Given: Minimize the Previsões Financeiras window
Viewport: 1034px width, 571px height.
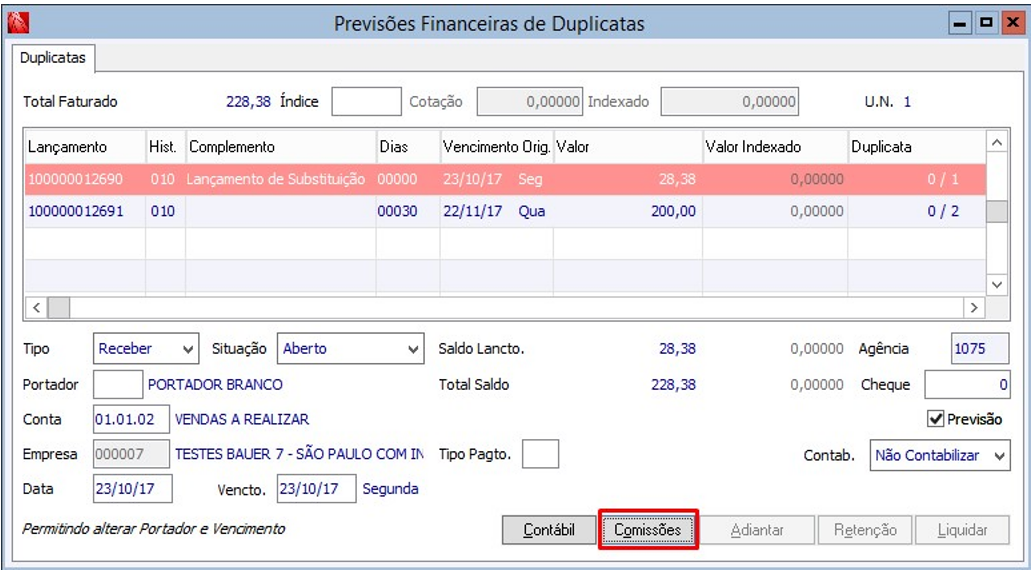Looking at the screenshot, I should click(960, 23).
